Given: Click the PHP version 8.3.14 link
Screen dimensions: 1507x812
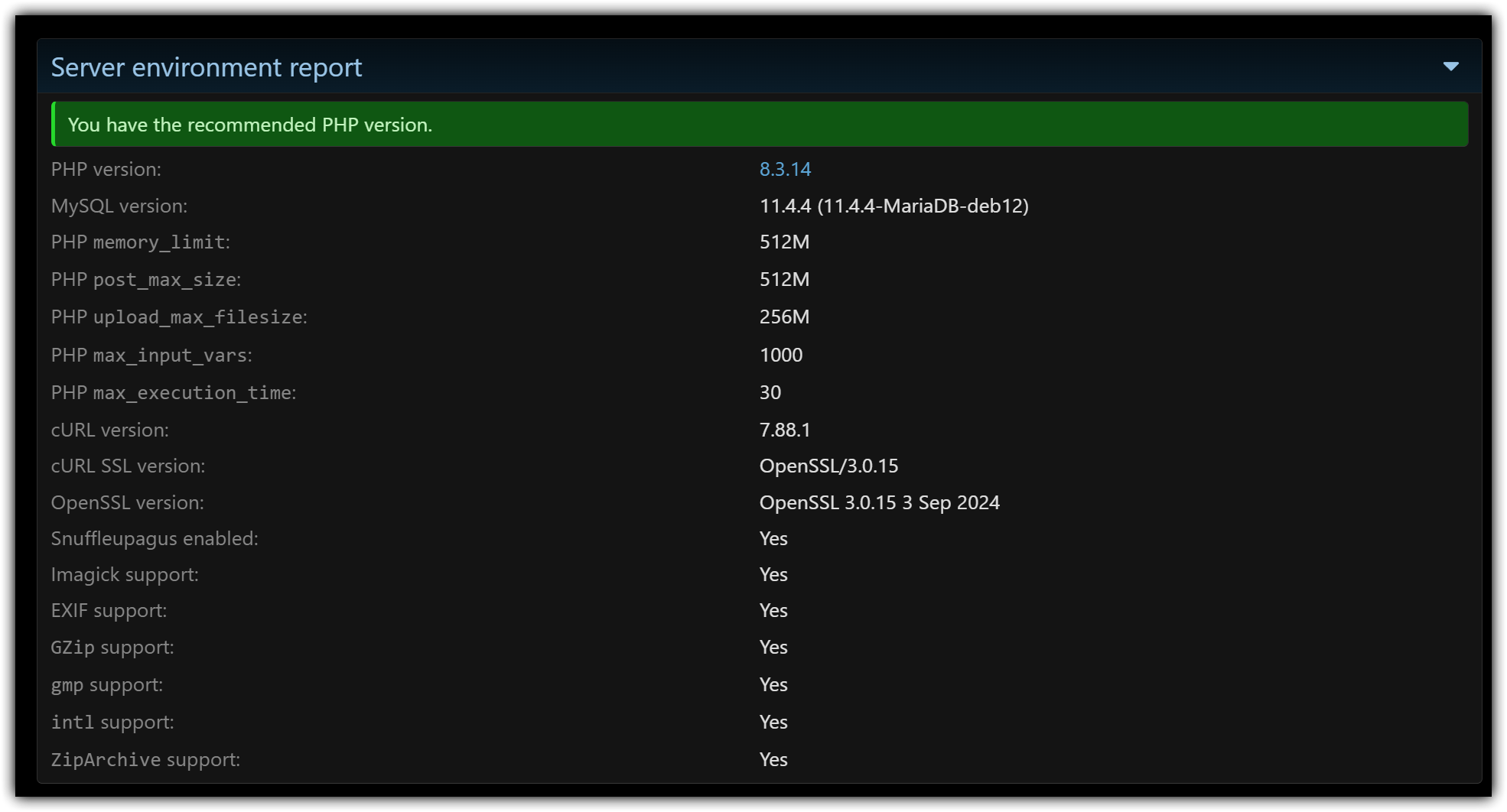Looking at the screenshot, I should pyautogui.click(x=785, y=169).
